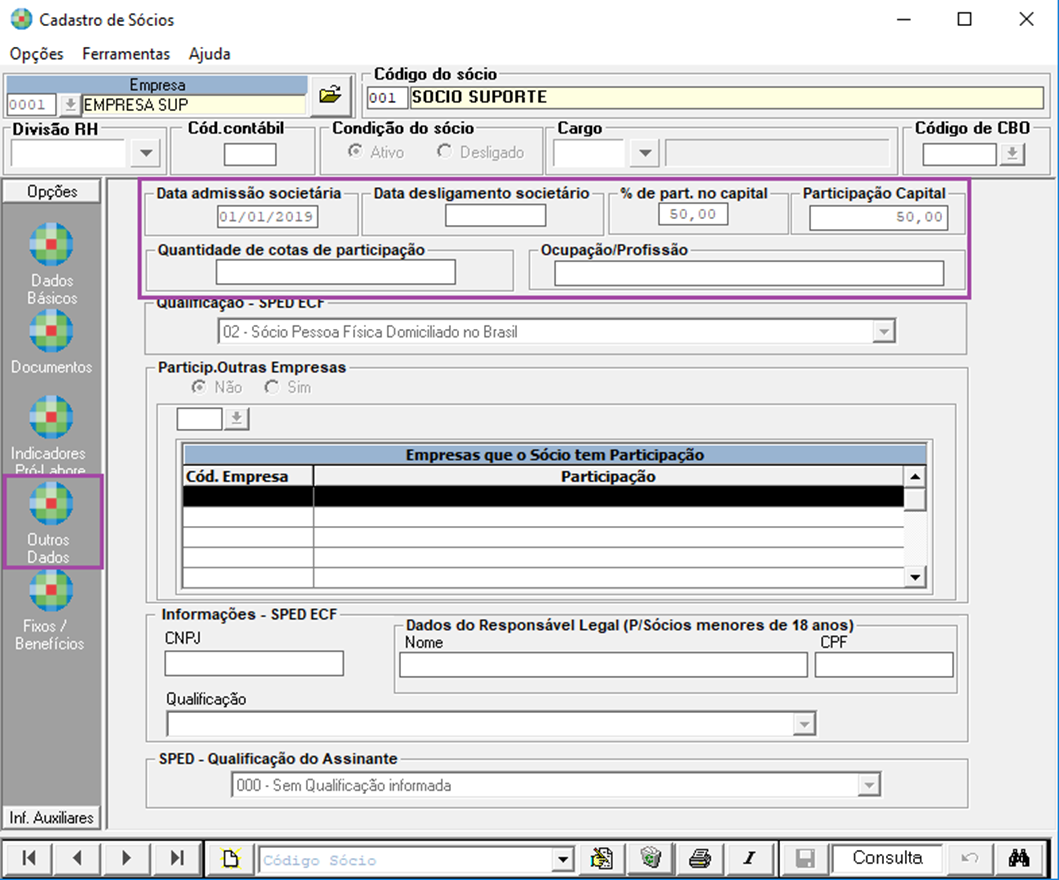The height and width of the screenshot is (880, 1059).
Task: Click CNPJ input field
Action: pos(254,663)
